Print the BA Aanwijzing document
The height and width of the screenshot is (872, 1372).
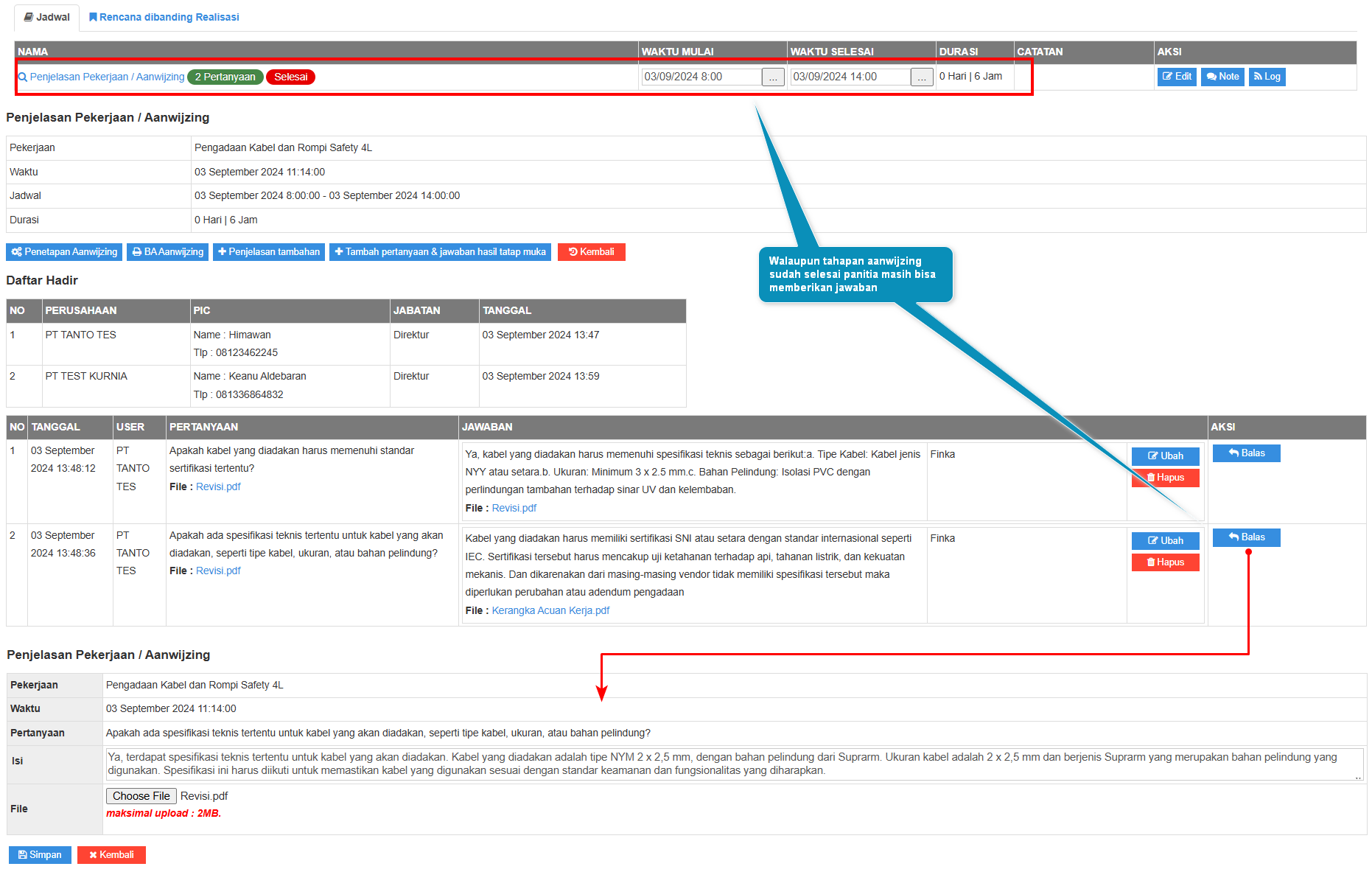tap(167, 252)
